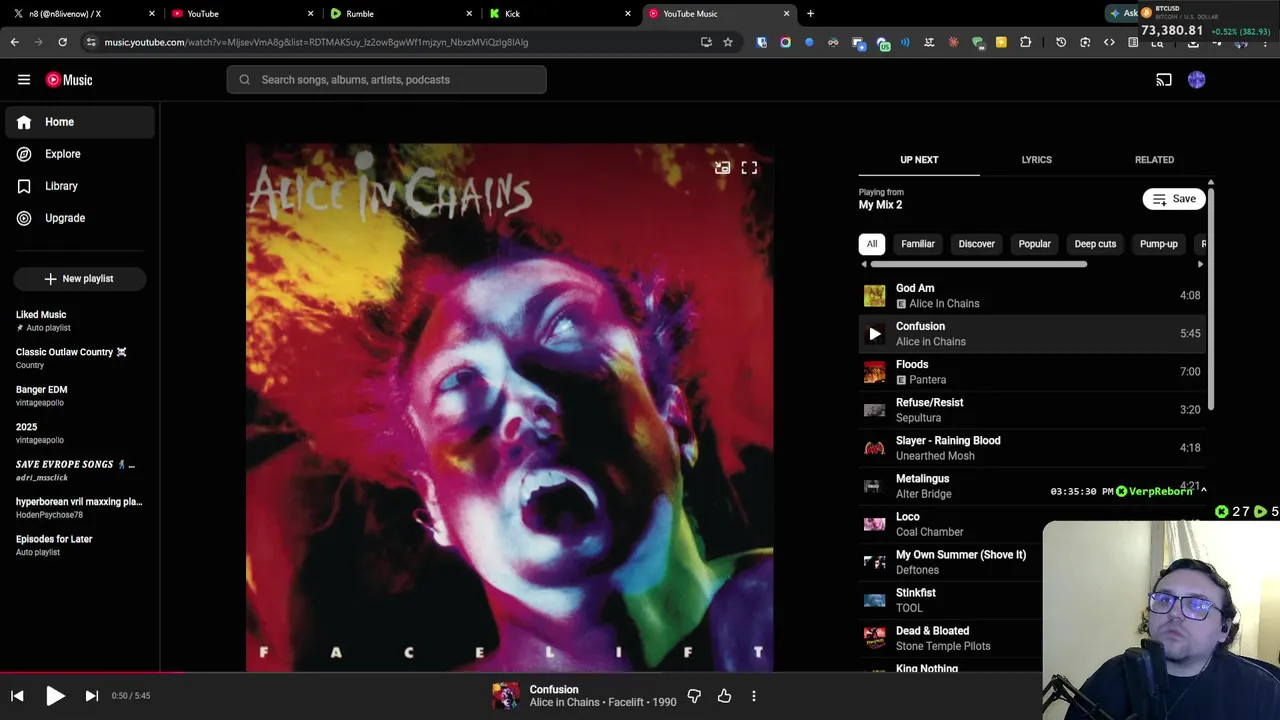Skip to next track
This screenshot has height=720, width=1280.
coord(91,696)
